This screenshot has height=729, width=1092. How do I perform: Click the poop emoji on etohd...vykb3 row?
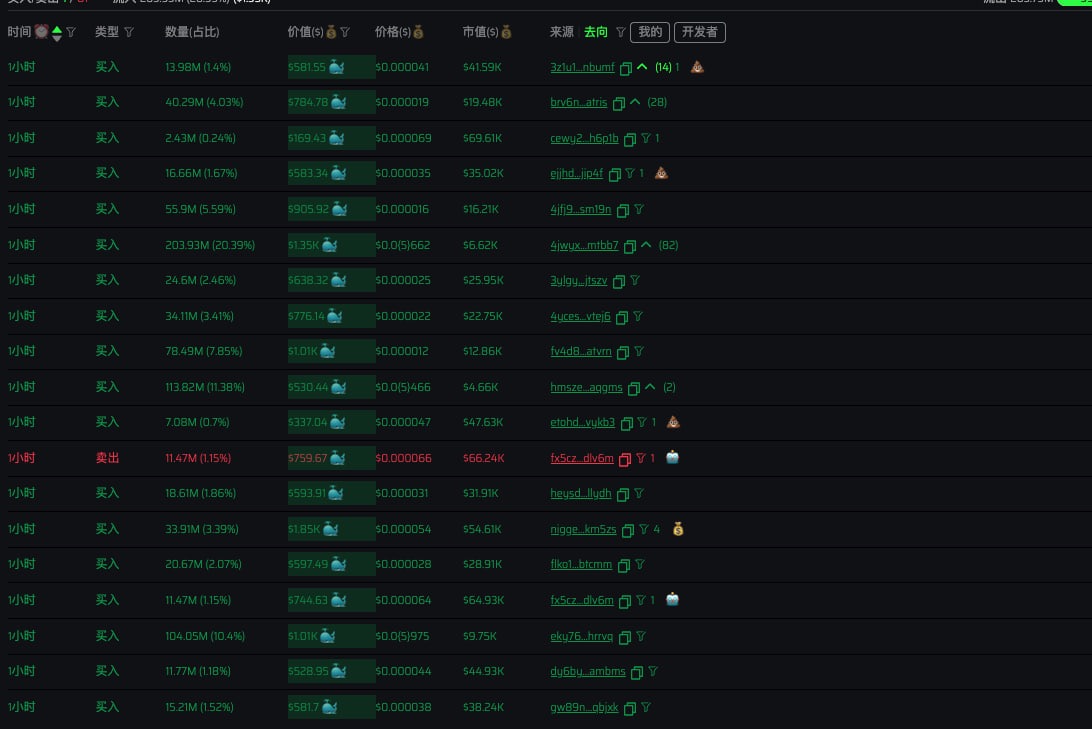point(673,422)
